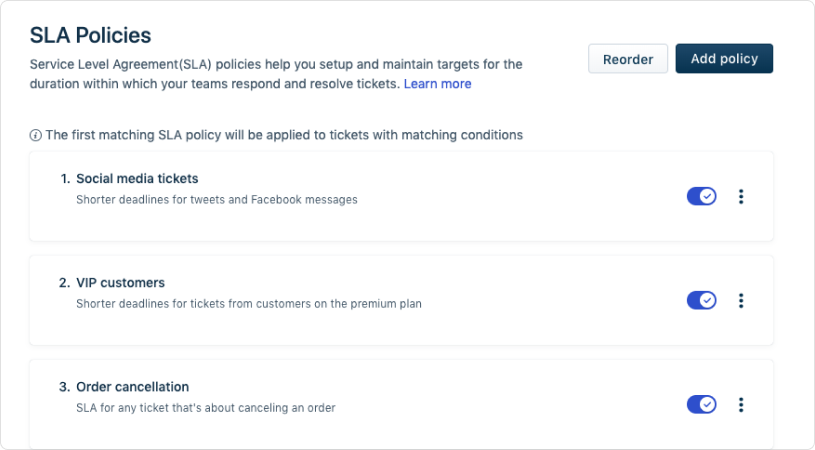Viewport: 815px width, 450px height.
Task: Turn off the VIP customers policy switch
Action: pyautogui.click(x=702, y=300)
